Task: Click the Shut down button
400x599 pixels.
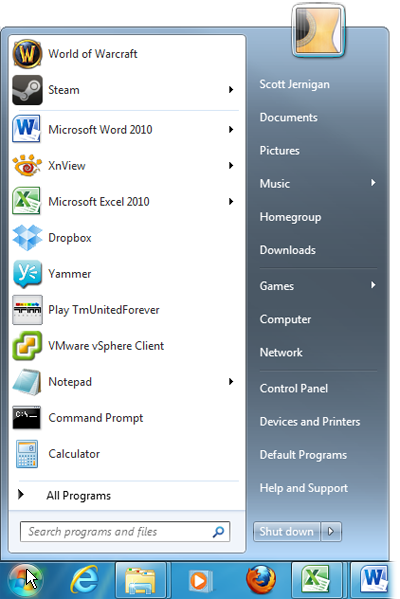Action: [x=287, y=531]
